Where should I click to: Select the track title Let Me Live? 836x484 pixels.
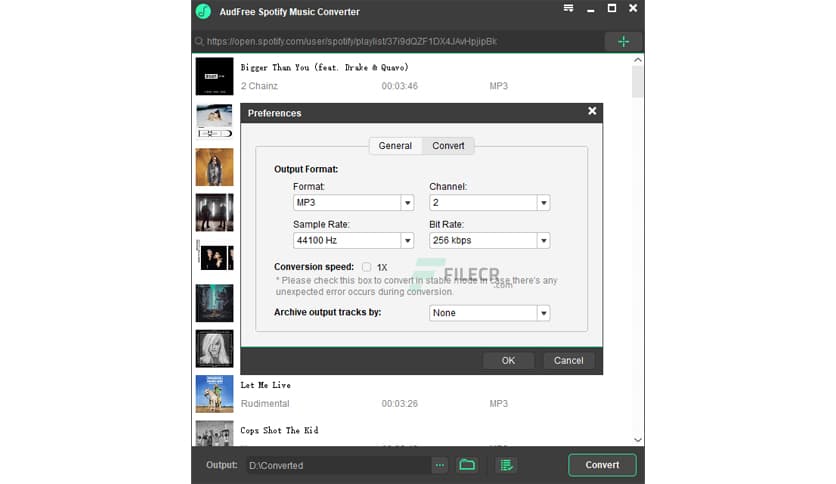(266, 385)
